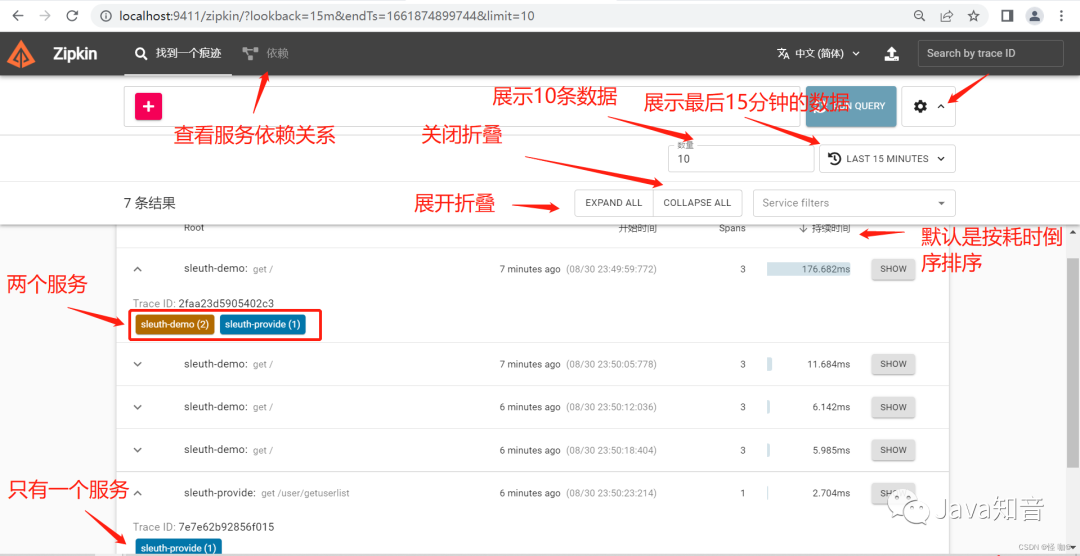Expand the 11.684ms sleuth-demo trace row

click(x=137, y=364)
